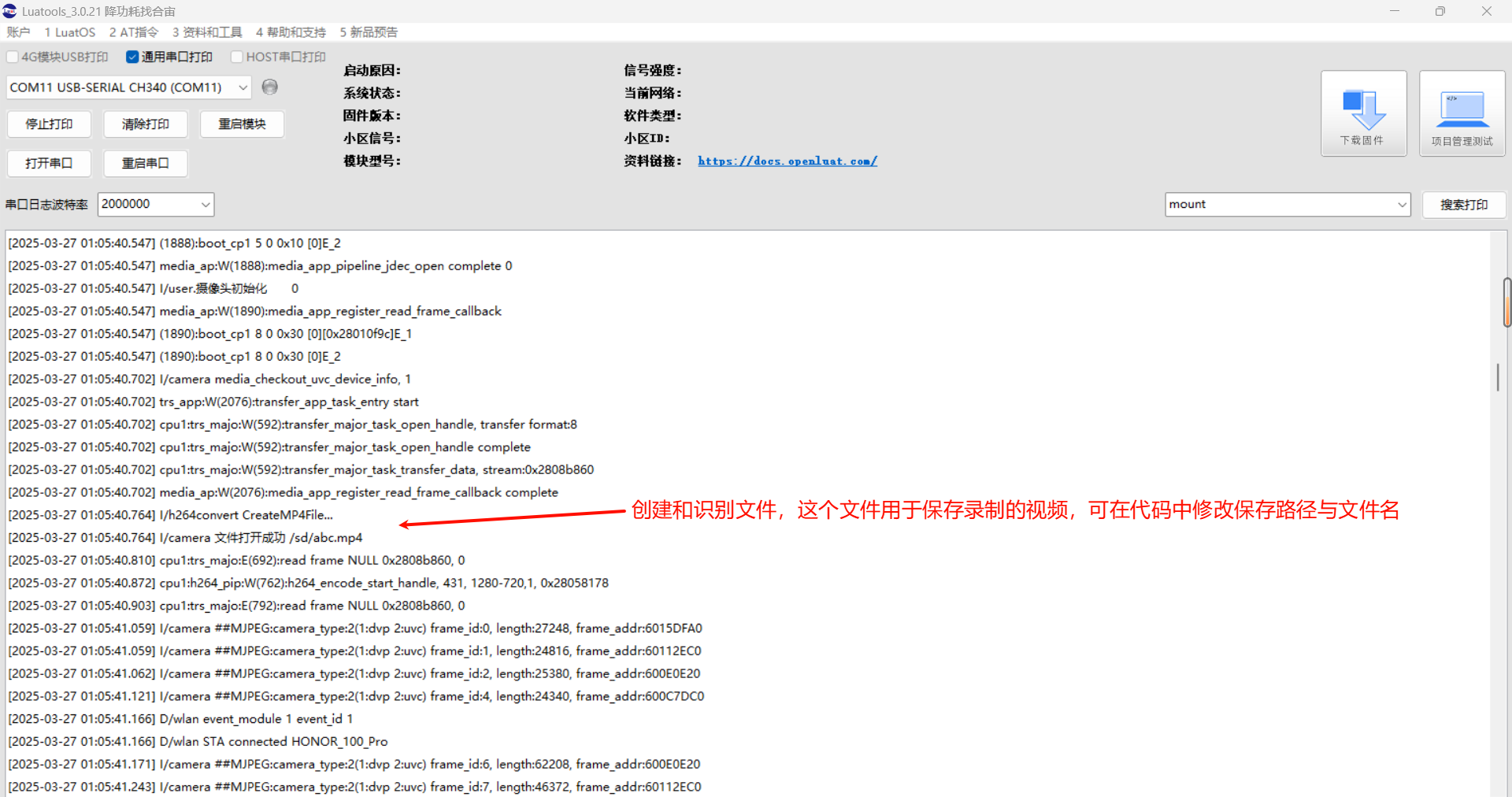Viewport: 1512px width, 797px height.
Task: Open the docs.openluat.com link
Action: (787, 161)
